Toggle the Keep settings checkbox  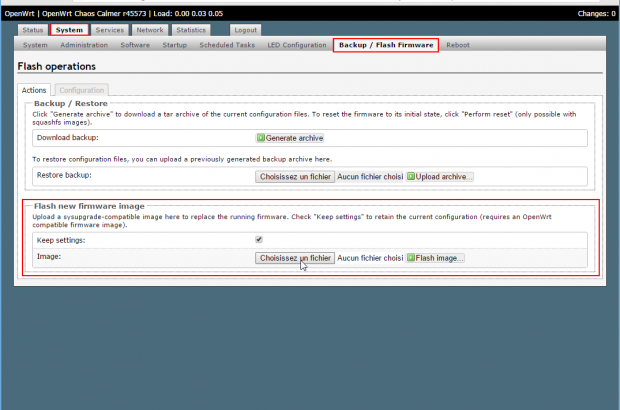coord(260,240)
